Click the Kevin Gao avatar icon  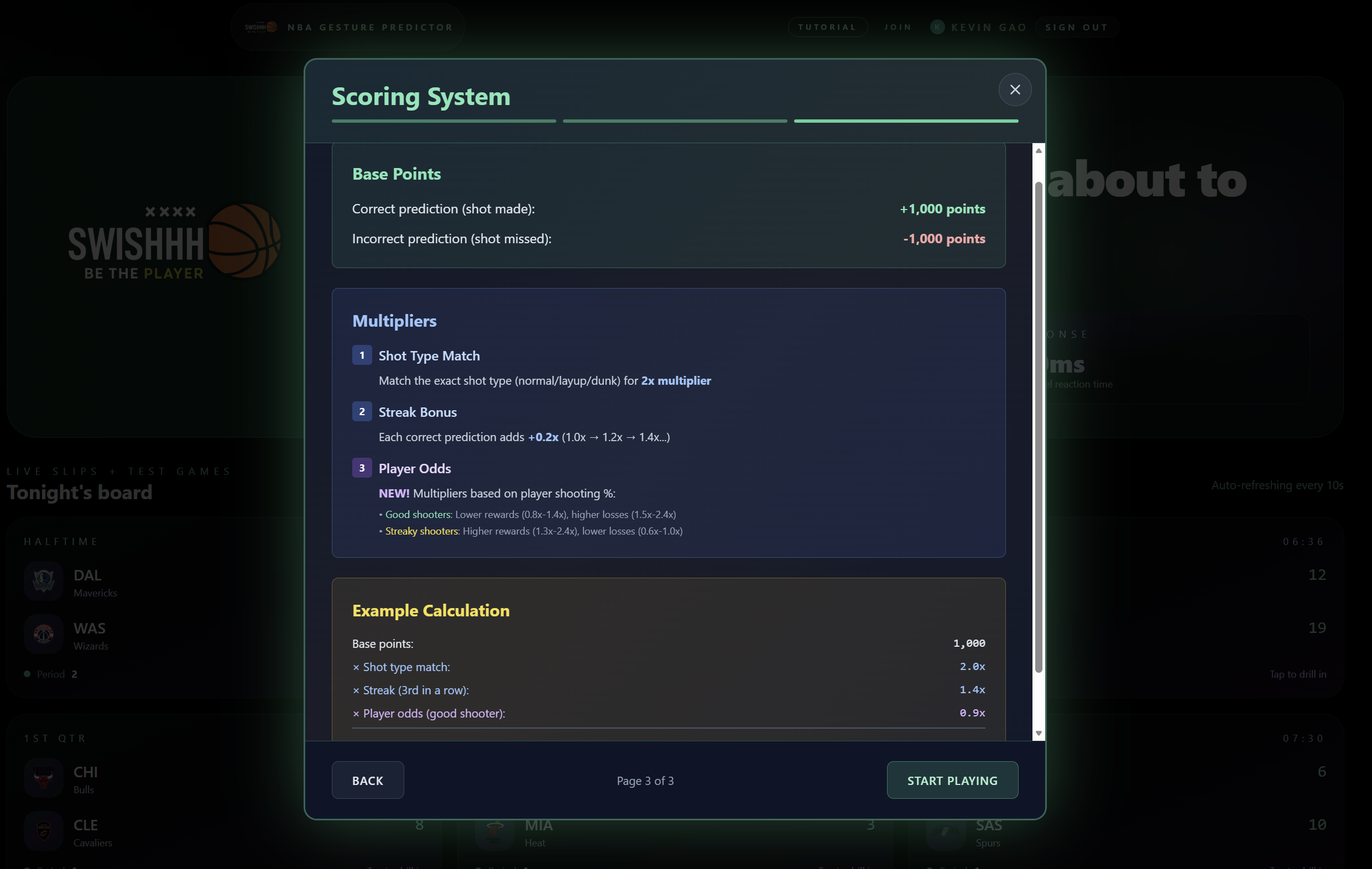937,27
